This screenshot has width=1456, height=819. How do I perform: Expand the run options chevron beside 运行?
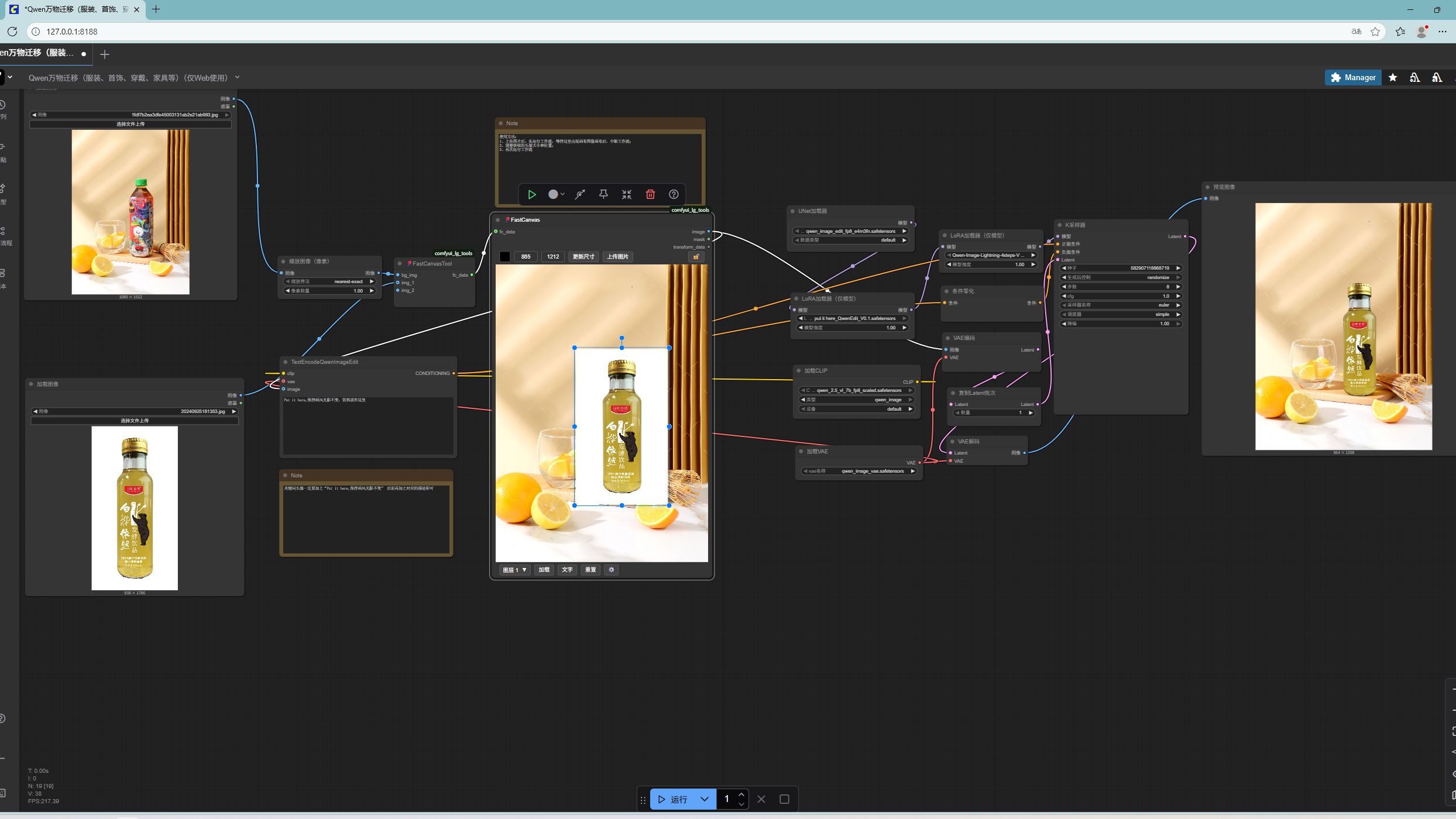click(x=705, y=799)
